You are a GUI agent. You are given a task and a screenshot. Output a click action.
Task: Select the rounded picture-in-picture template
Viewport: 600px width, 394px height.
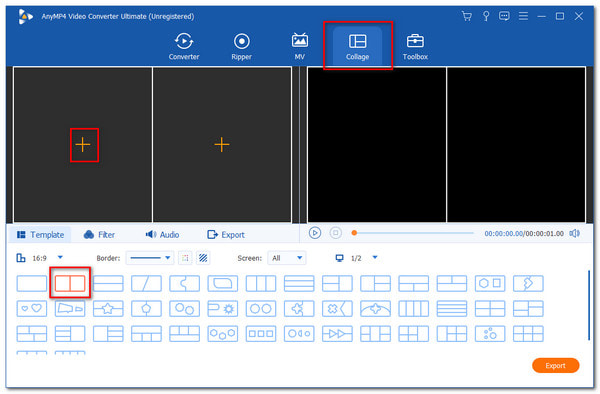(x=223, y=283)
